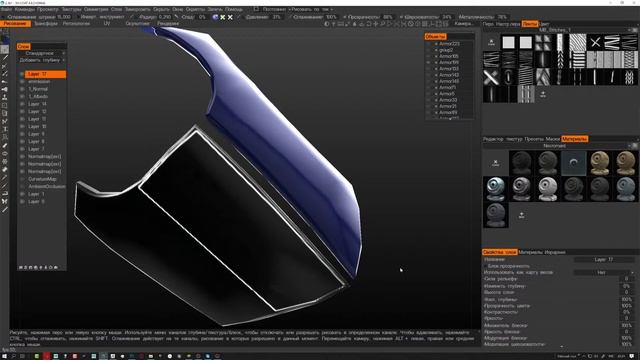The height and width of the screenshot is (360, 640).
Task: Open the Материалы panel tab
Action: tap(575, 139)
